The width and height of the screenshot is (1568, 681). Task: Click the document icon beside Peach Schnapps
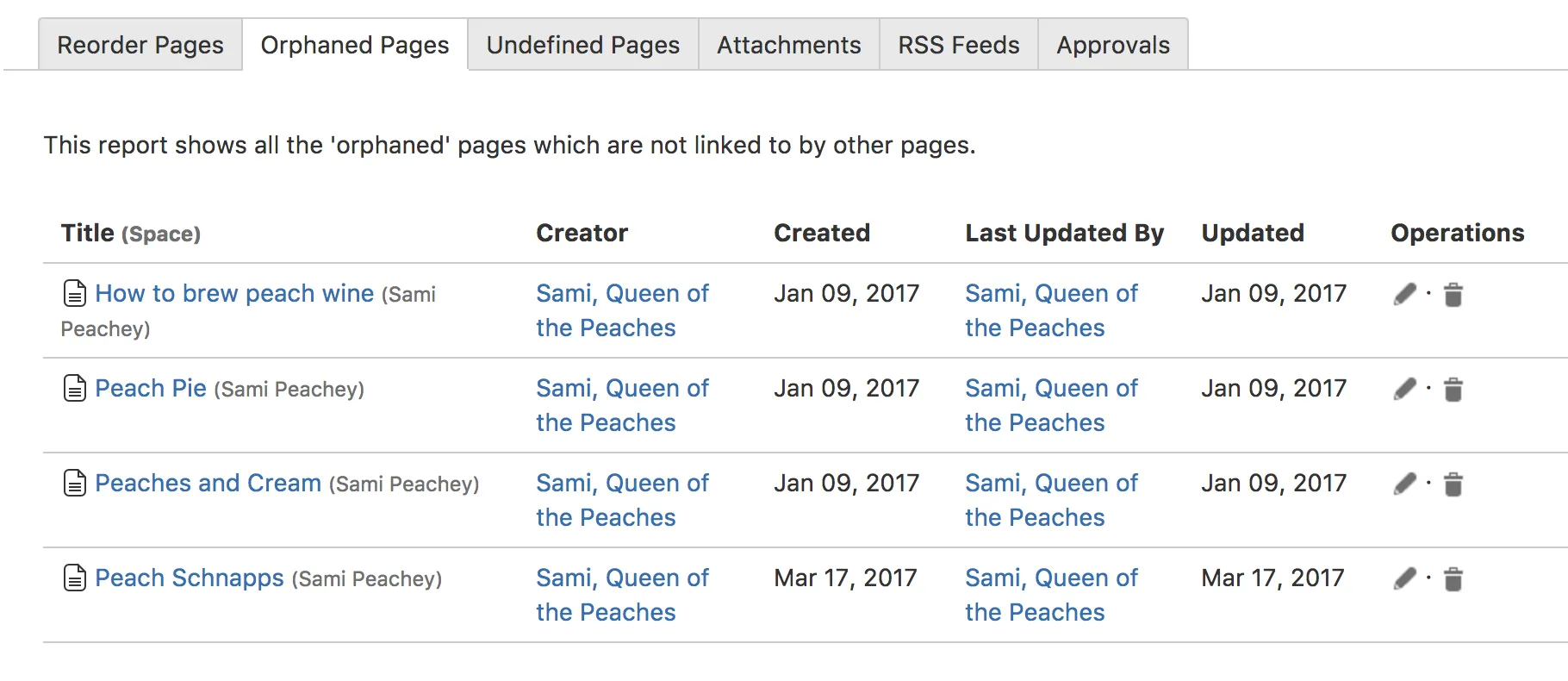(75, 578)
